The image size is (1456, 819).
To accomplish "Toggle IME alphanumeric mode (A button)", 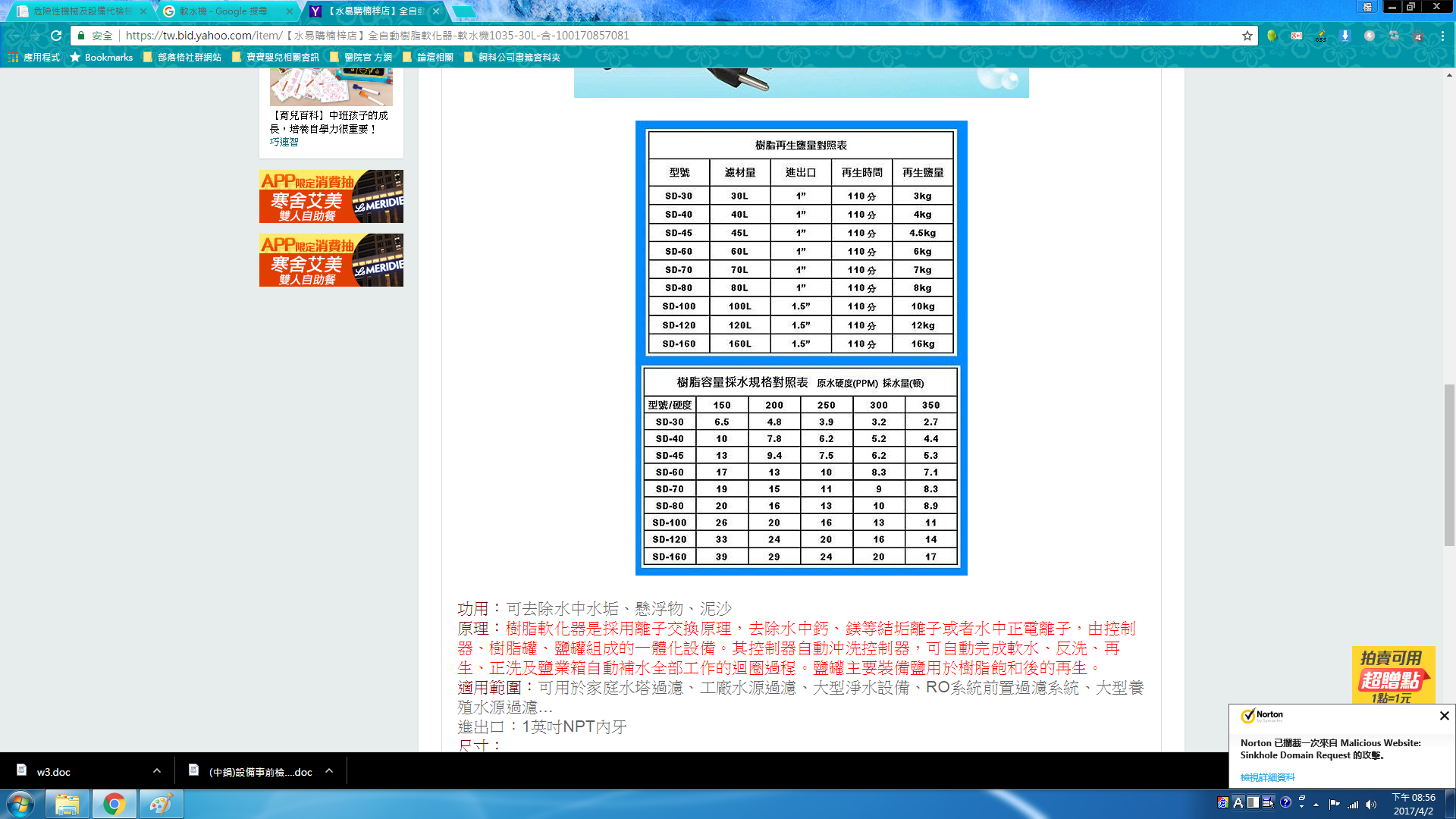I will point(1238,802).
